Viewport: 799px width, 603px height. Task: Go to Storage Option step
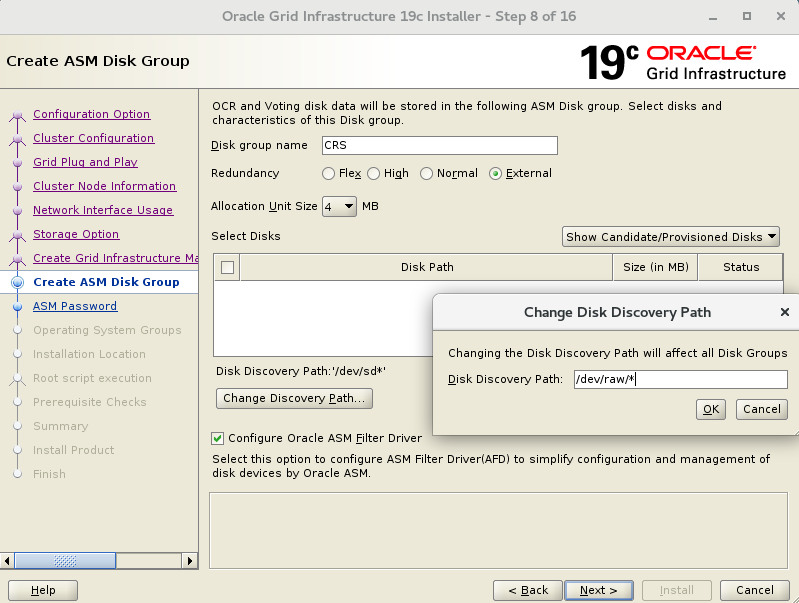click(76, 234)
